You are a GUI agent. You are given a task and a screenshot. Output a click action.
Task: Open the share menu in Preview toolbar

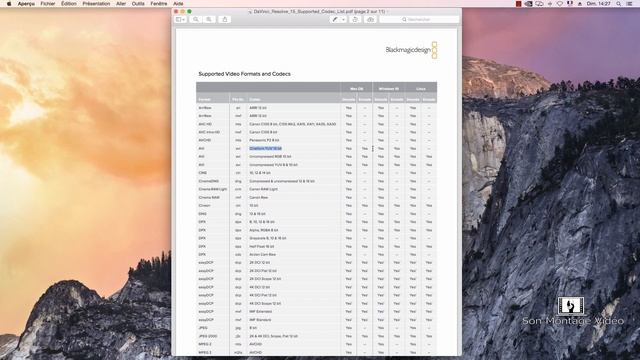[224, 19]
